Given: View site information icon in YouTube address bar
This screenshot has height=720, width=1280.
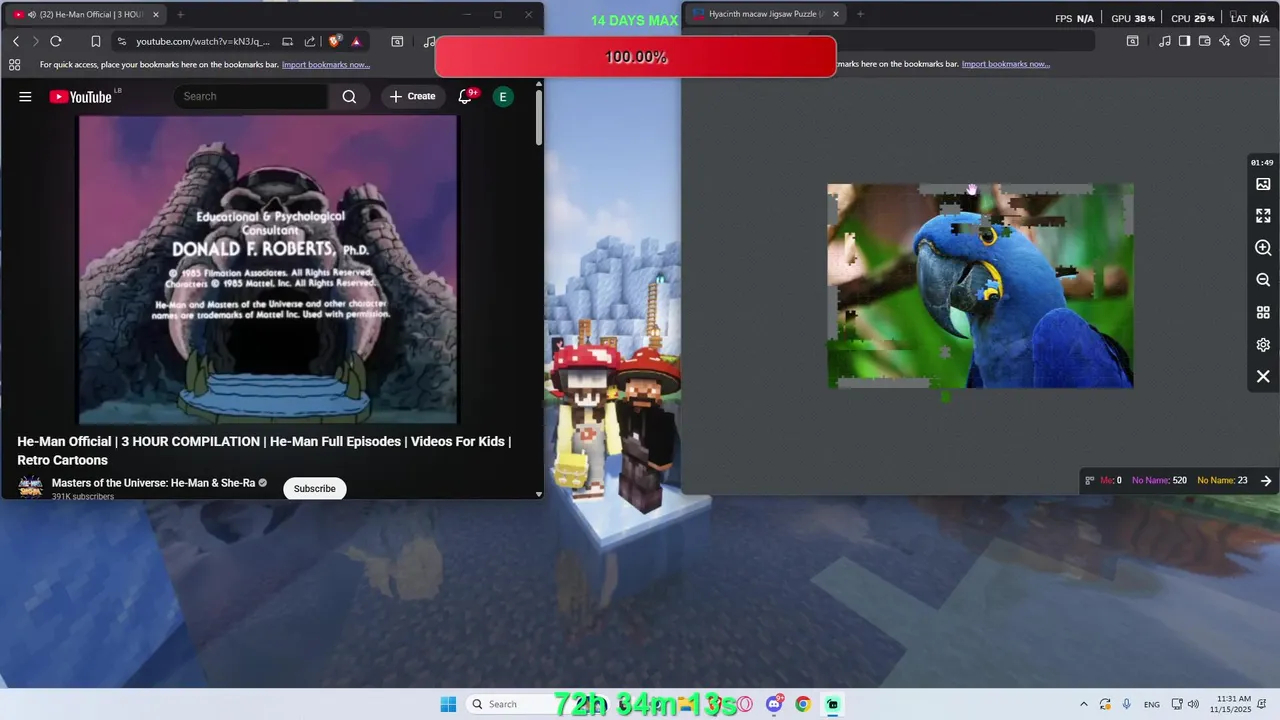Looking at the screenshot, I should pos(122,41).
